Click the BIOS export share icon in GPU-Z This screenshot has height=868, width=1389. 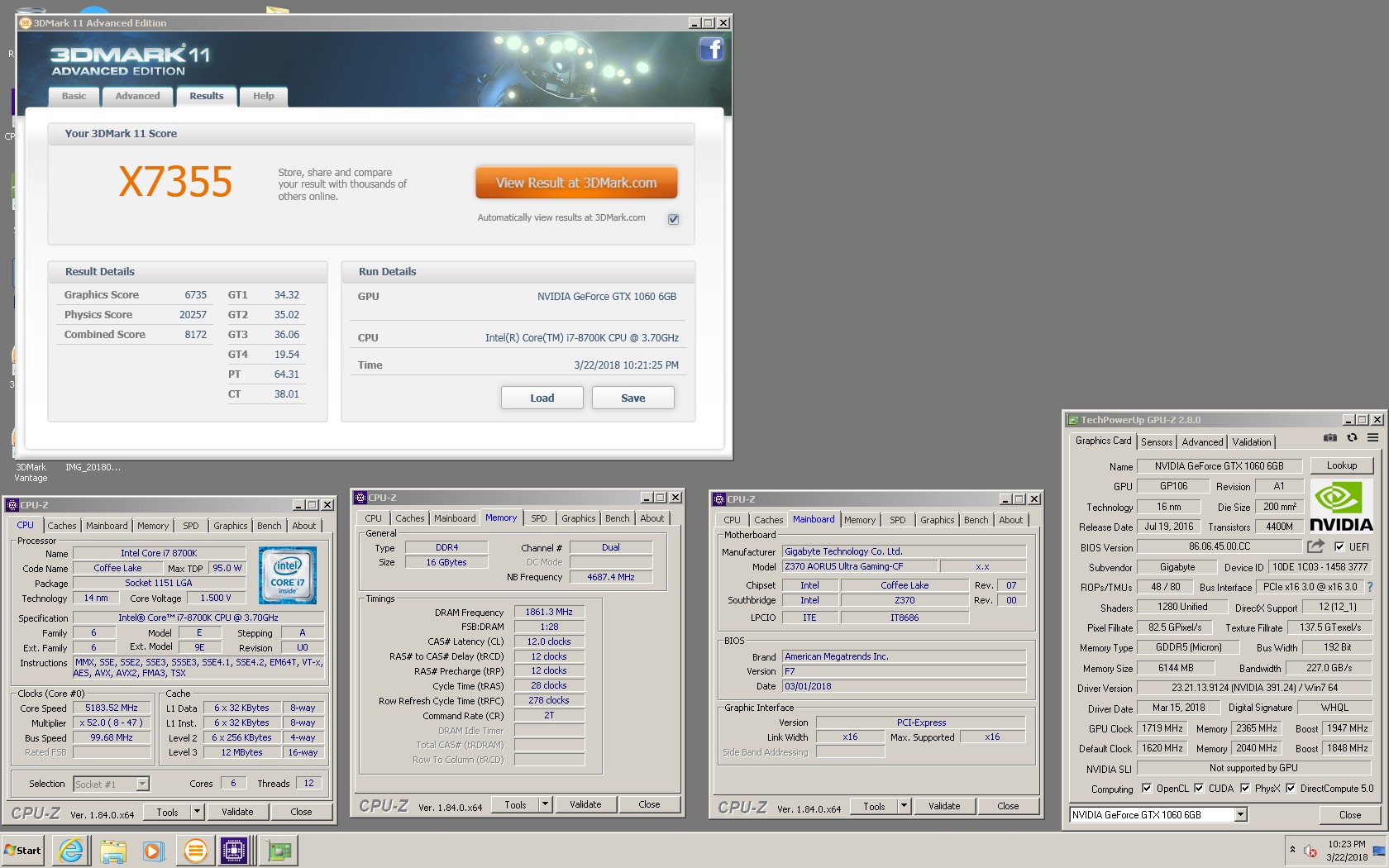coord(1315,546)
